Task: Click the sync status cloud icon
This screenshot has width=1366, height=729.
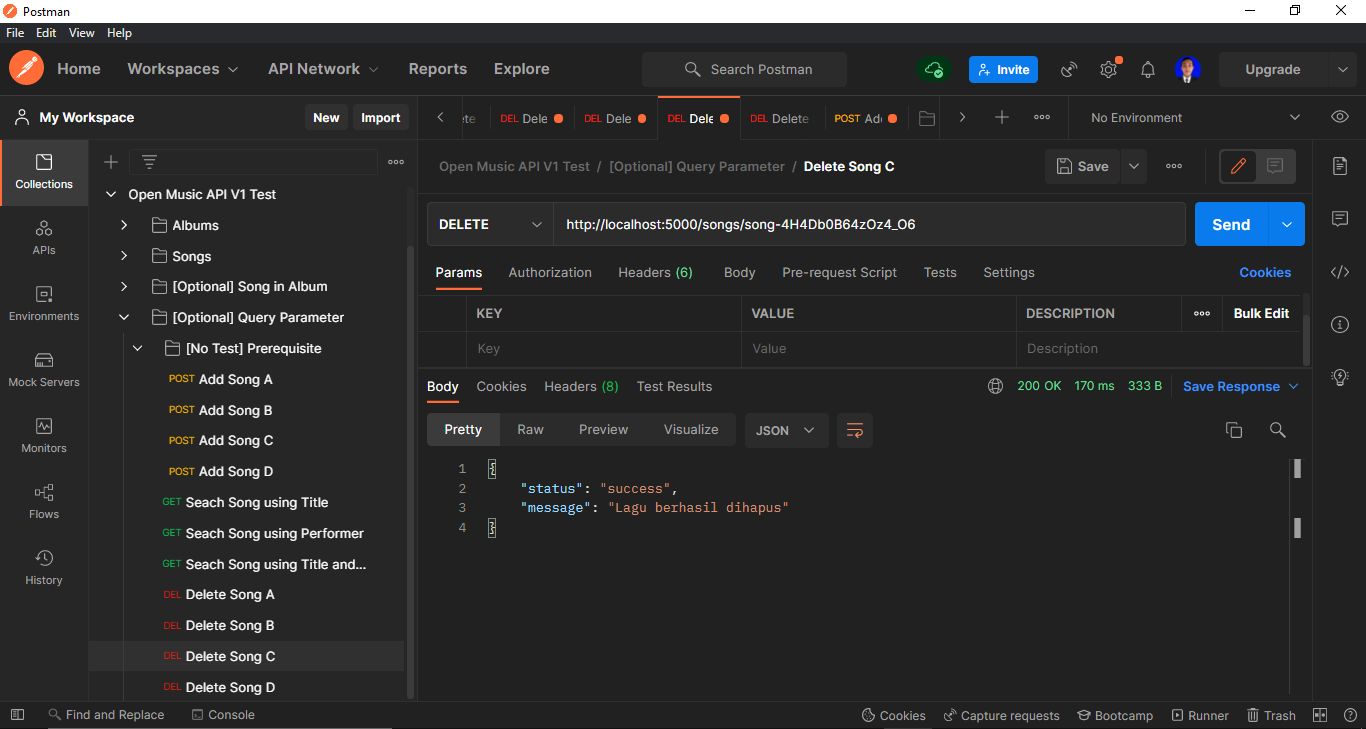Action: pos(934,69)
